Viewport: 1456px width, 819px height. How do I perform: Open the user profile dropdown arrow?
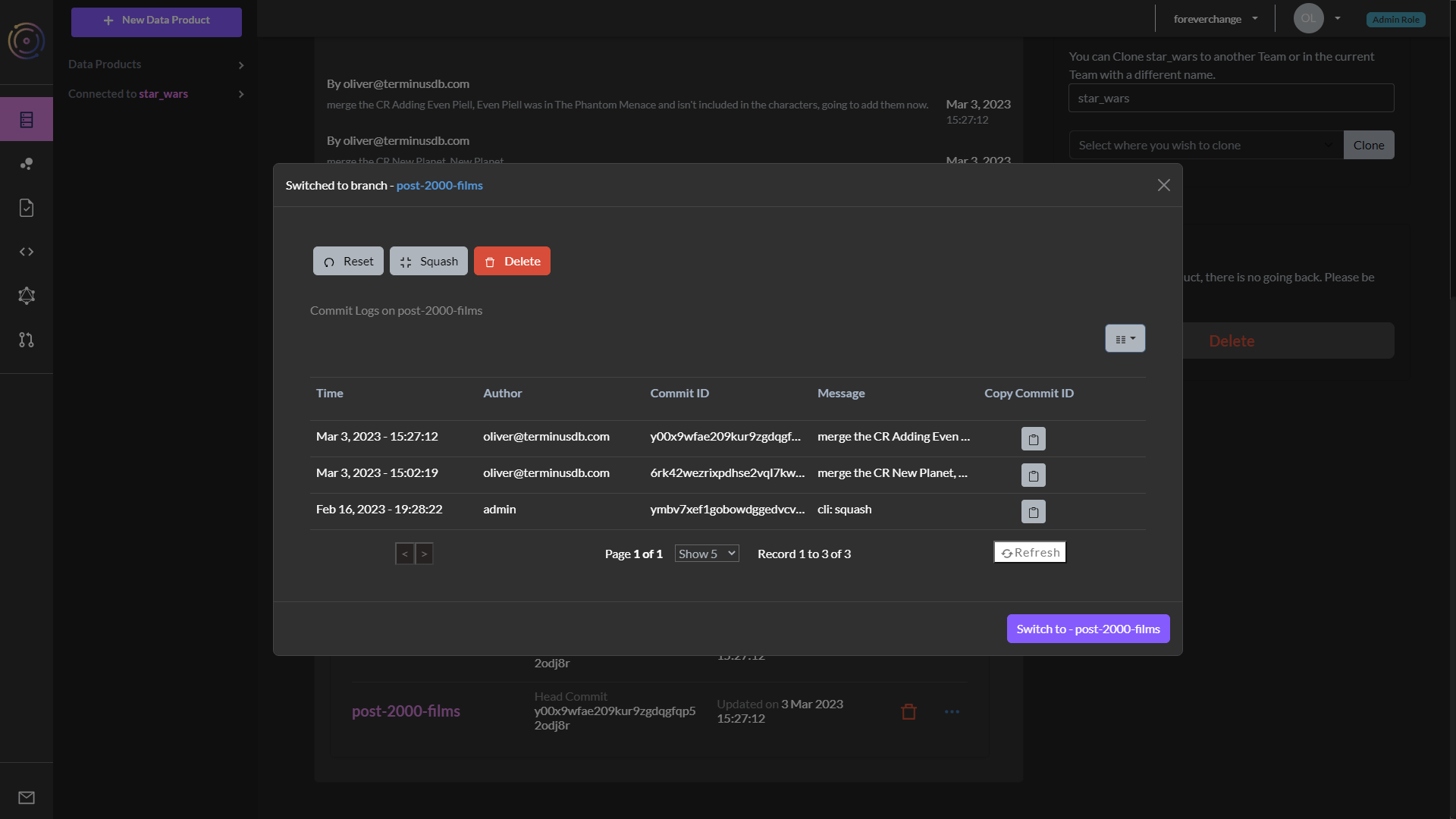(1337, 18)
